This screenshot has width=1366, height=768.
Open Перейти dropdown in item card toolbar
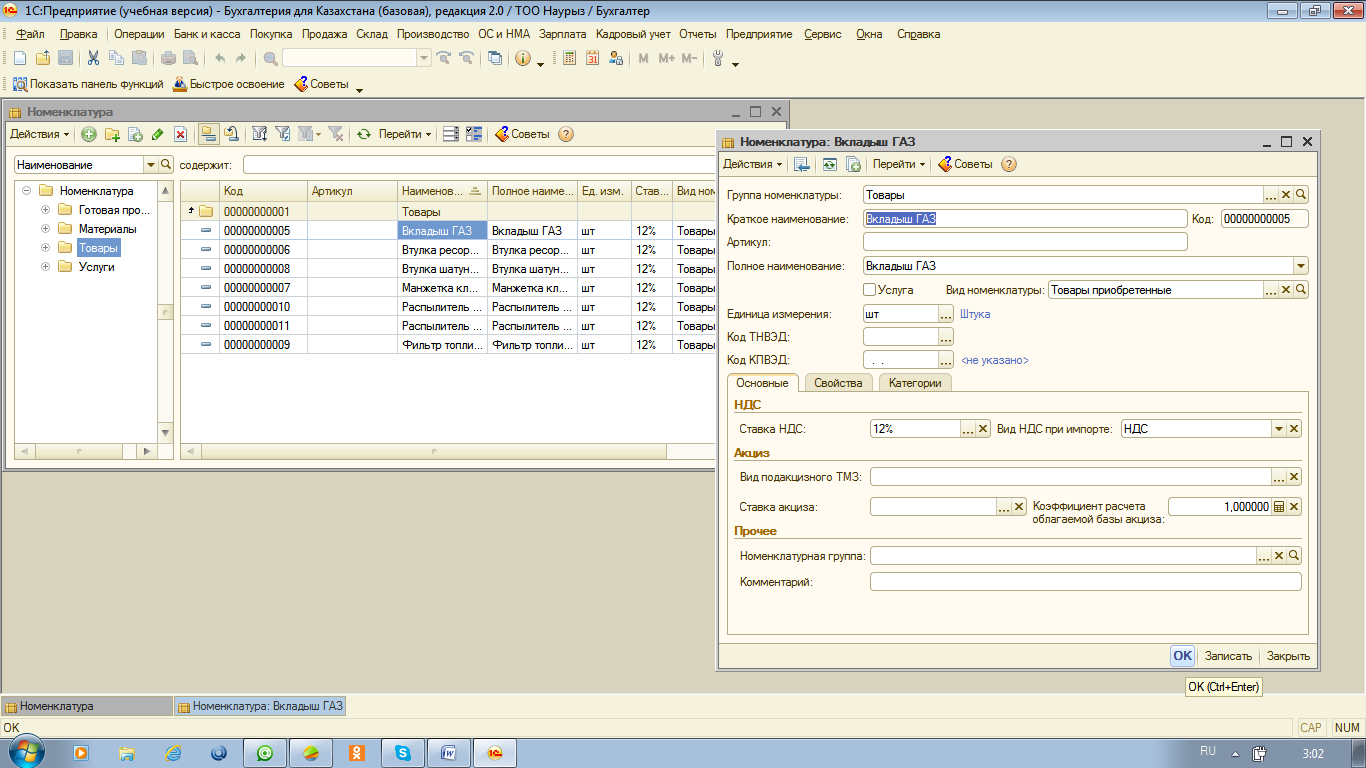coord(898,164)
